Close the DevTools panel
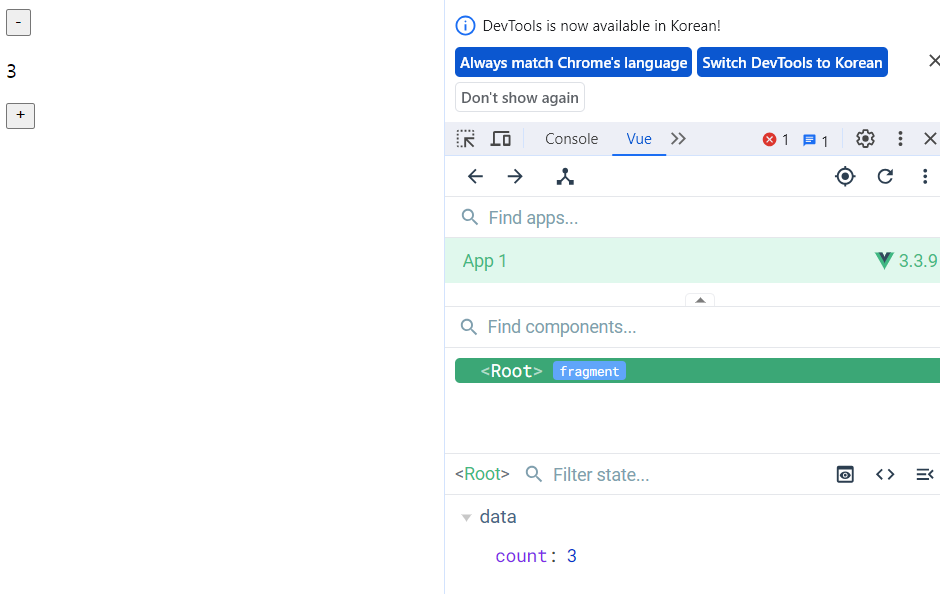Image resolution: width=940 pixels, height=594 pixels. point(930,139)
